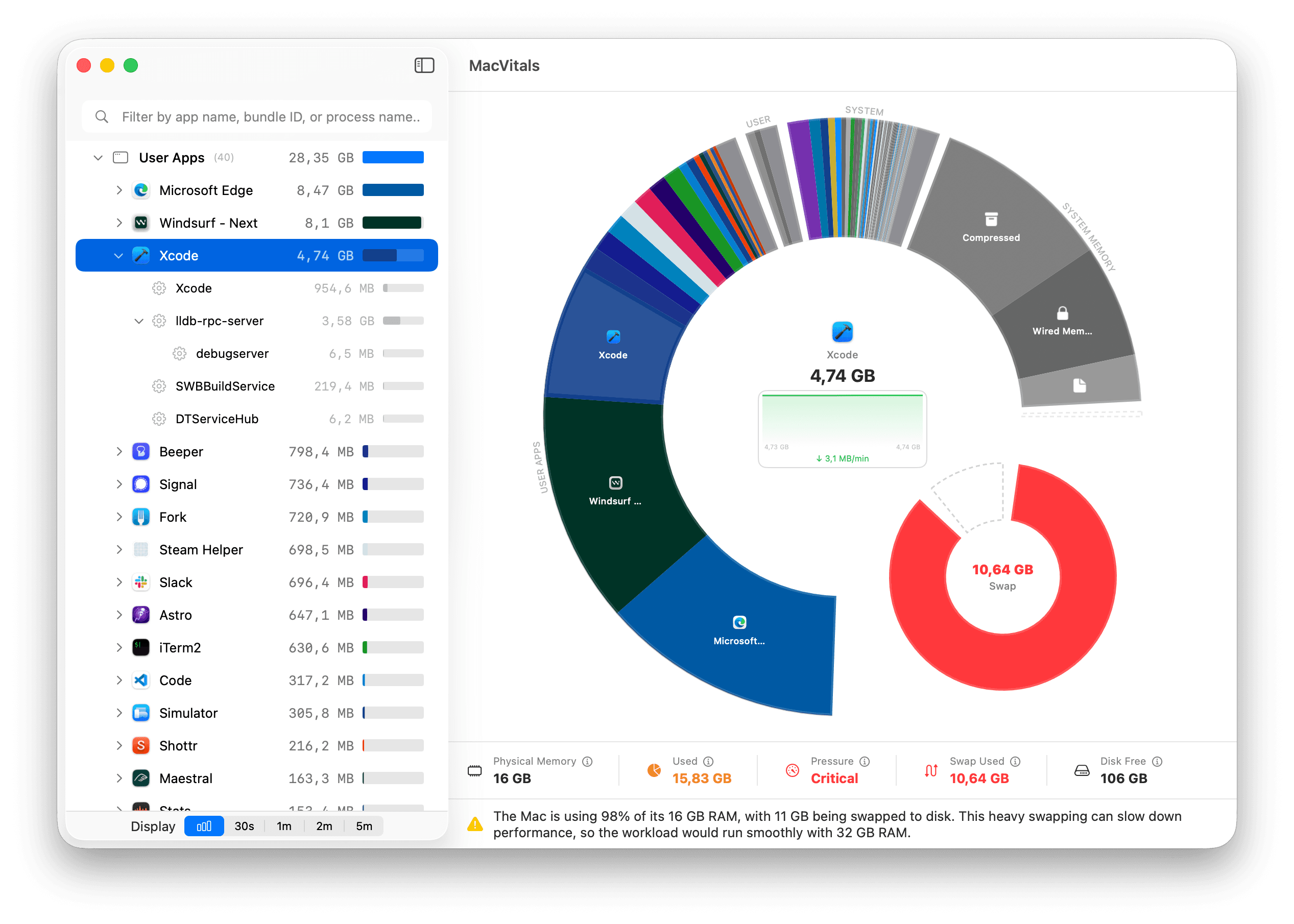Click the Windsurf segment in donut chart
1294x924 pixels.
click(615, 491)
